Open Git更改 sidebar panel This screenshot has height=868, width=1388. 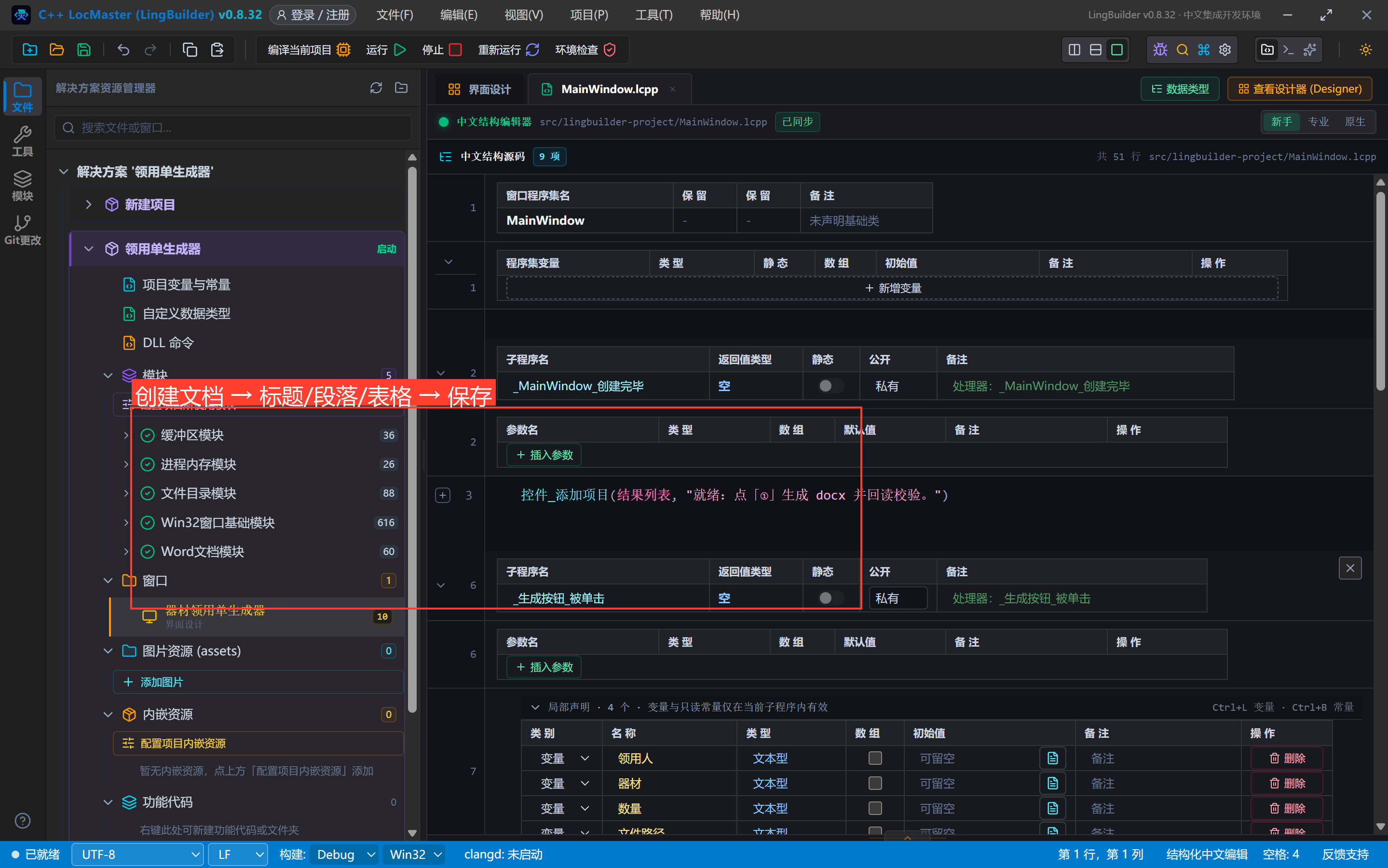pos(22,230)
